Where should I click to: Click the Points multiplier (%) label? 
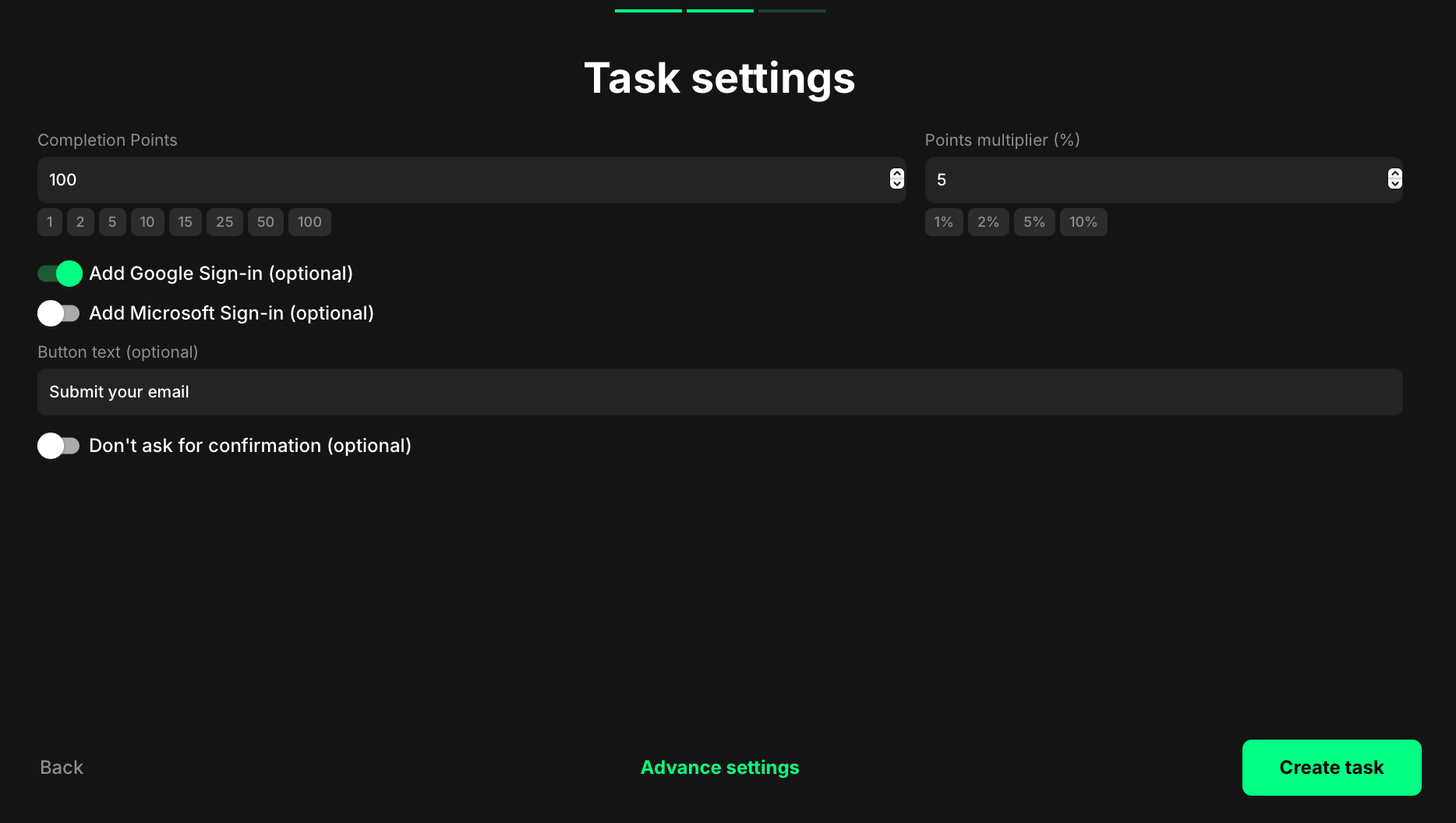(1002, 140)
